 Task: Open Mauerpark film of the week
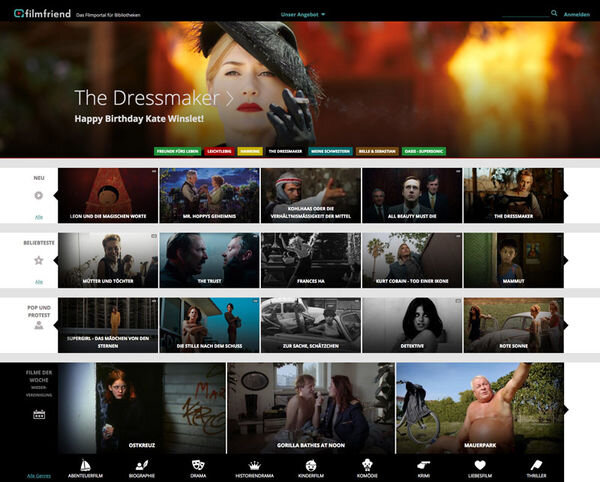coord(480,408)
